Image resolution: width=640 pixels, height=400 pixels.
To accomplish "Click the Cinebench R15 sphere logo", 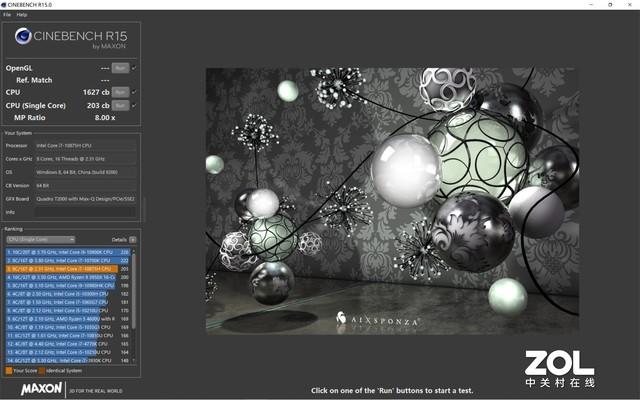I will click(x=23, y=36).
